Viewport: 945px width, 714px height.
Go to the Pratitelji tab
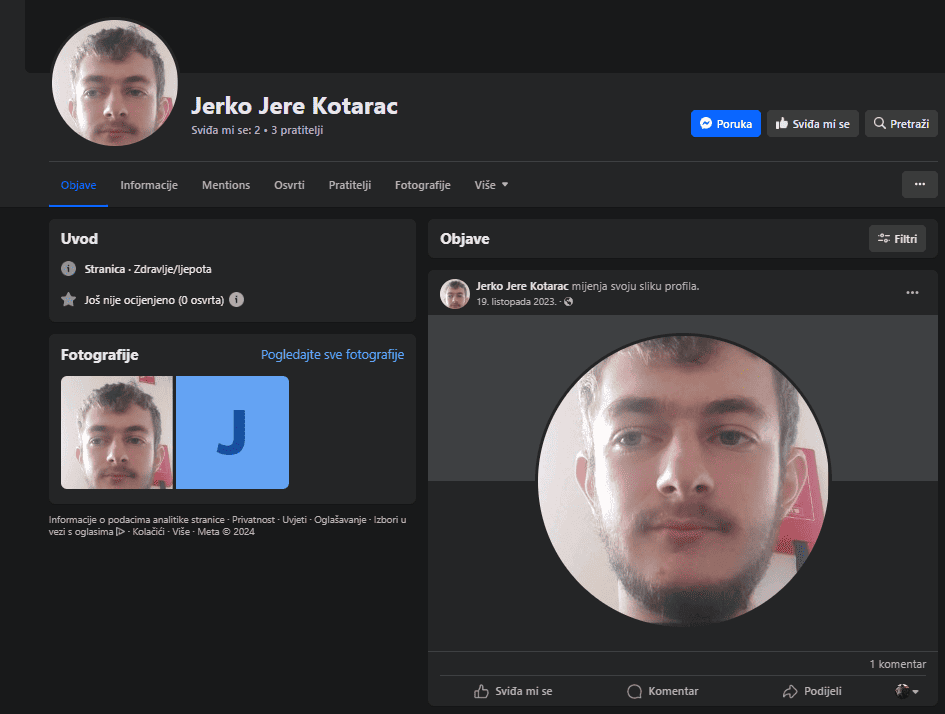[x=350, y=185]
